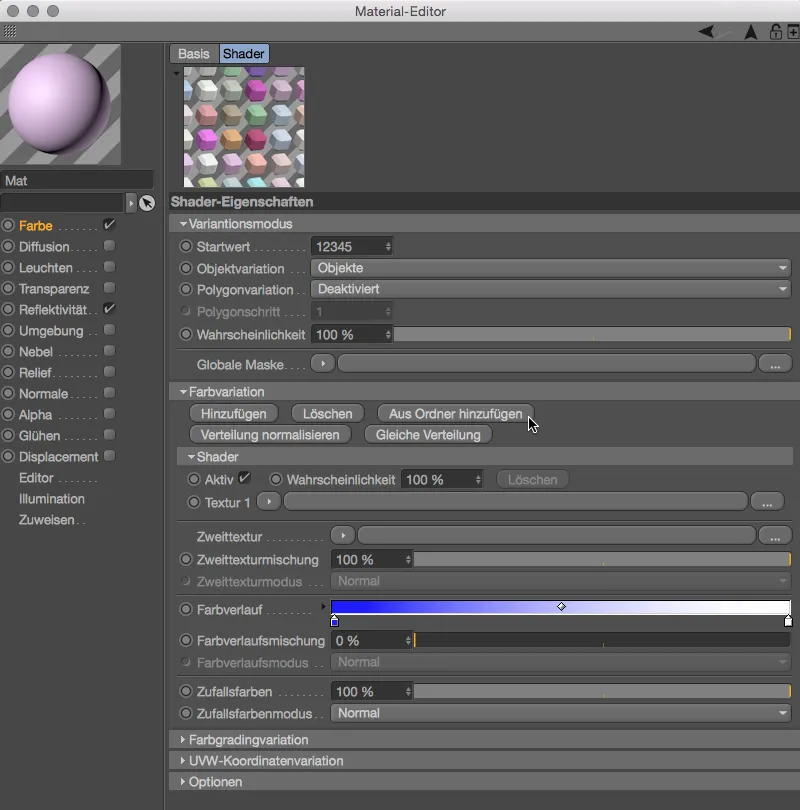Click the material name field Mat
The height and width of the screenshot is (810, 800).
pyautogui.click(x=77, y=181)
